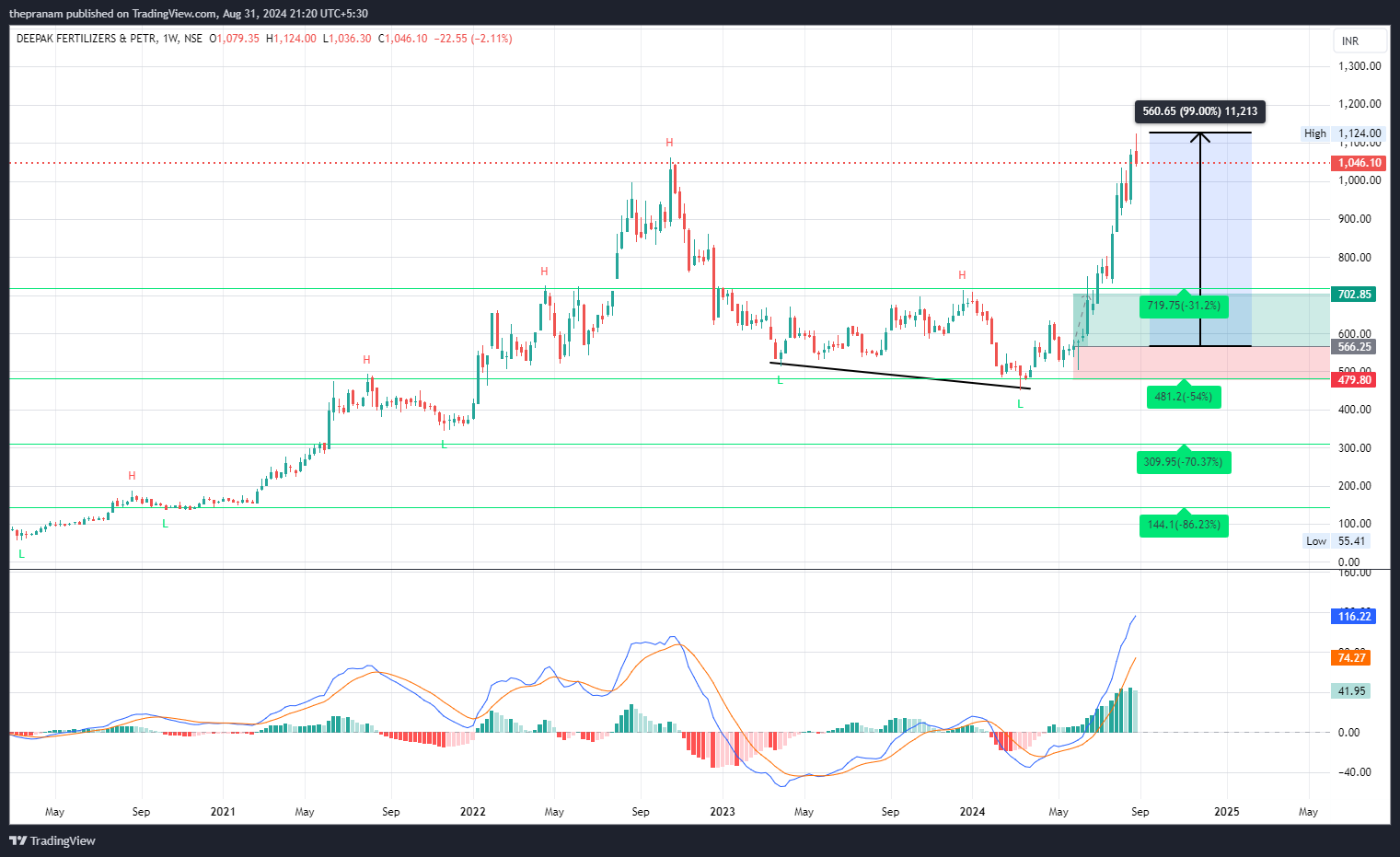Click the 2024 time axis label

[972, 812]
